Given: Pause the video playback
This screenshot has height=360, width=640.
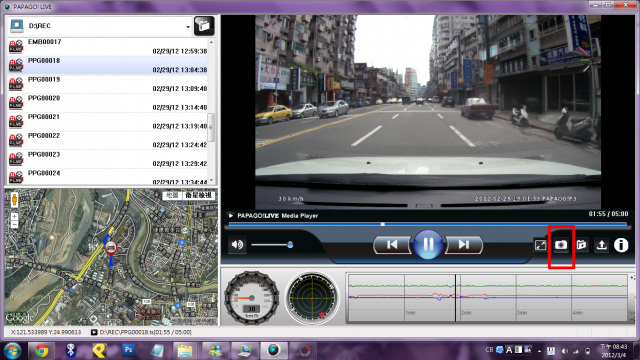Looking at the screenshot, I should [428, 244].
